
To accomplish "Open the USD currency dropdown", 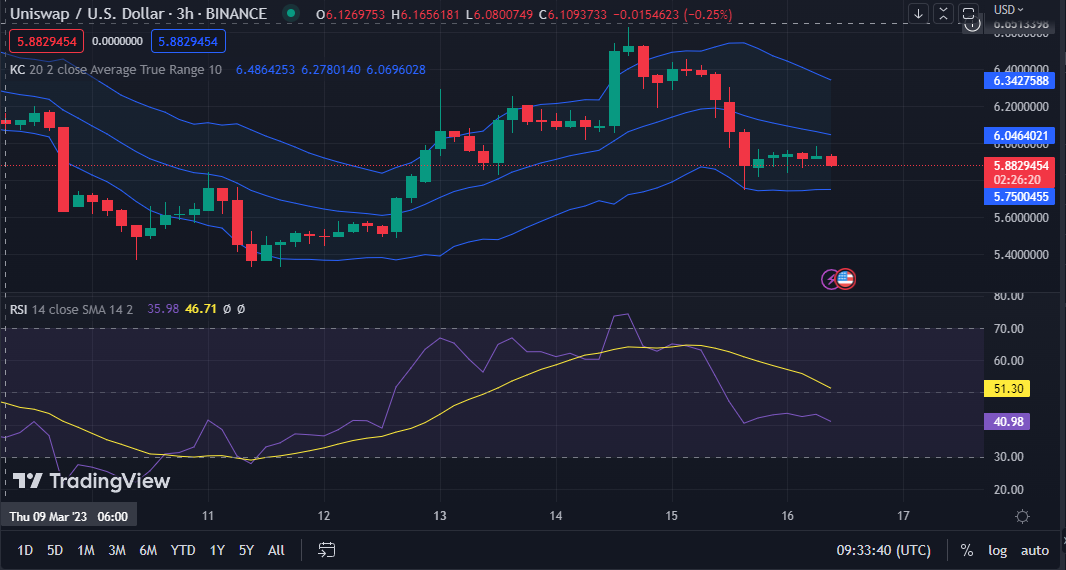I will pos(1008,9).
